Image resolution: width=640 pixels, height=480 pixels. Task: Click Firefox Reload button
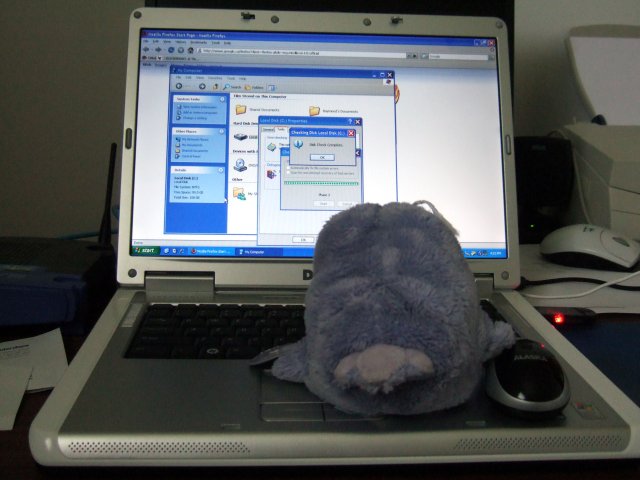pos(171,50)
